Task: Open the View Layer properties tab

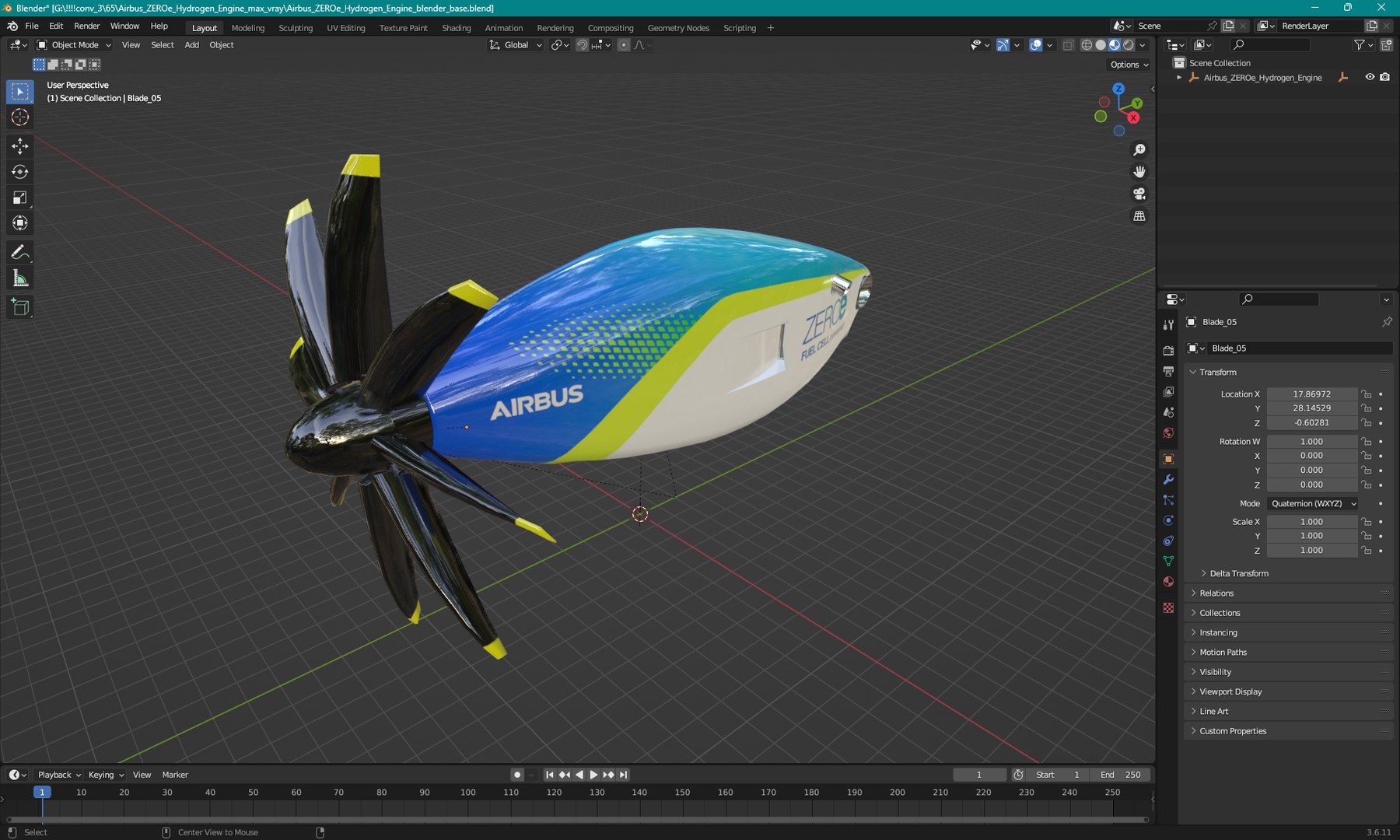Action: (x=1168, y=392)
